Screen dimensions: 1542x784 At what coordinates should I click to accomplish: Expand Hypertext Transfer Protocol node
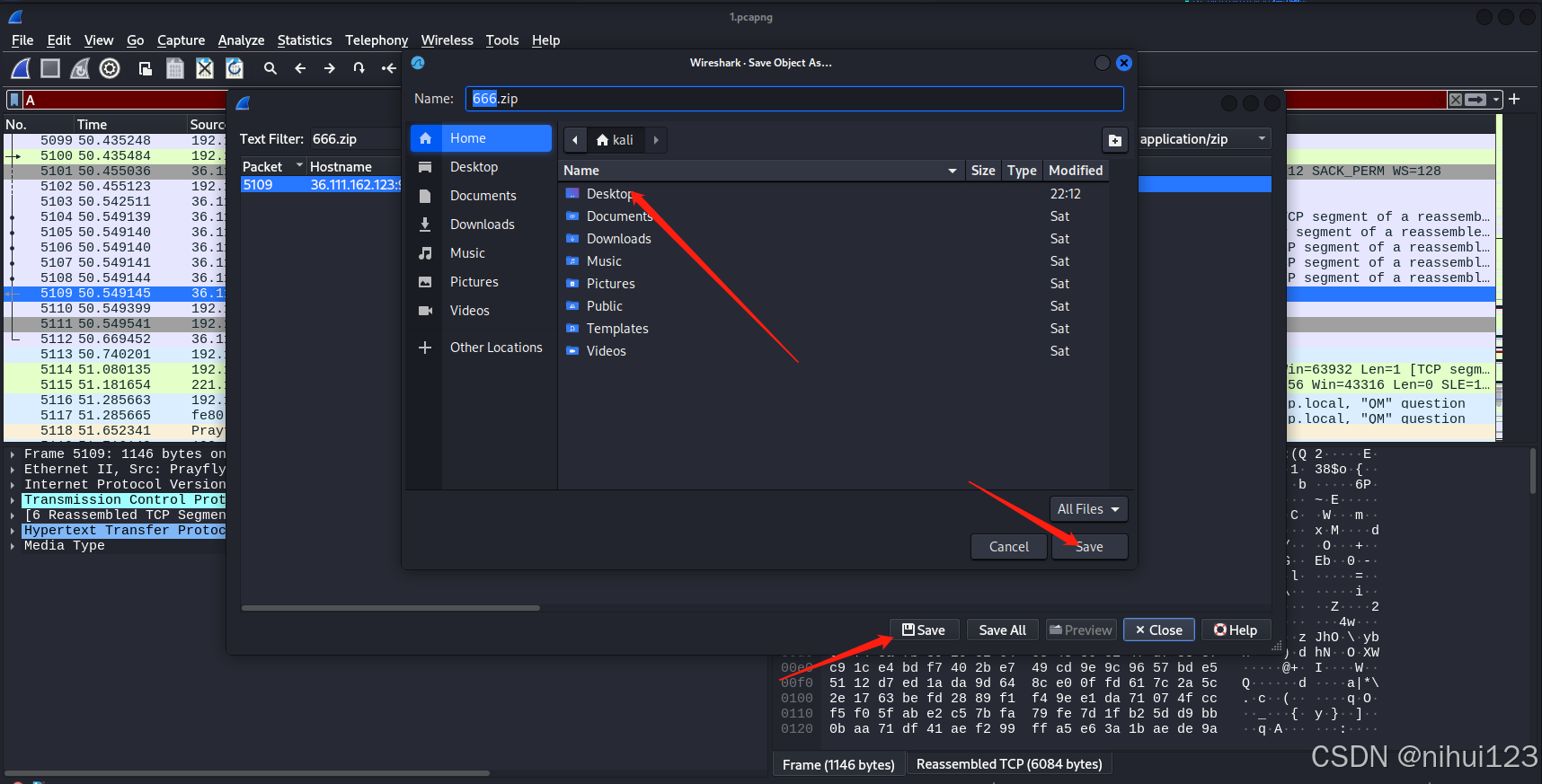tap(13, 531)
